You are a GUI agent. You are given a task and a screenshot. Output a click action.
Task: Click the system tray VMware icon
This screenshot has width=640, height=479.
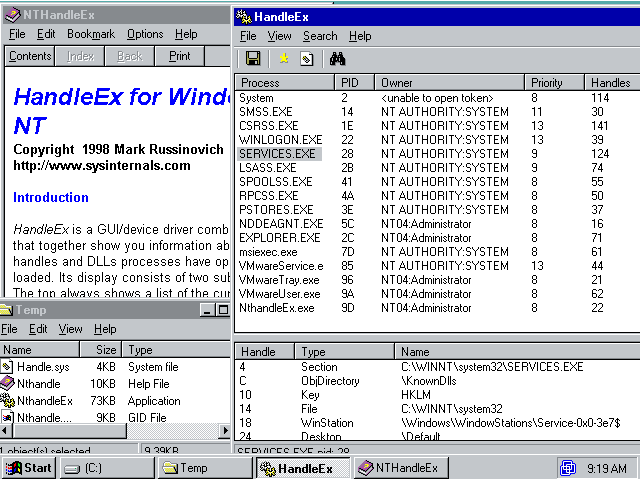[568, 468]
